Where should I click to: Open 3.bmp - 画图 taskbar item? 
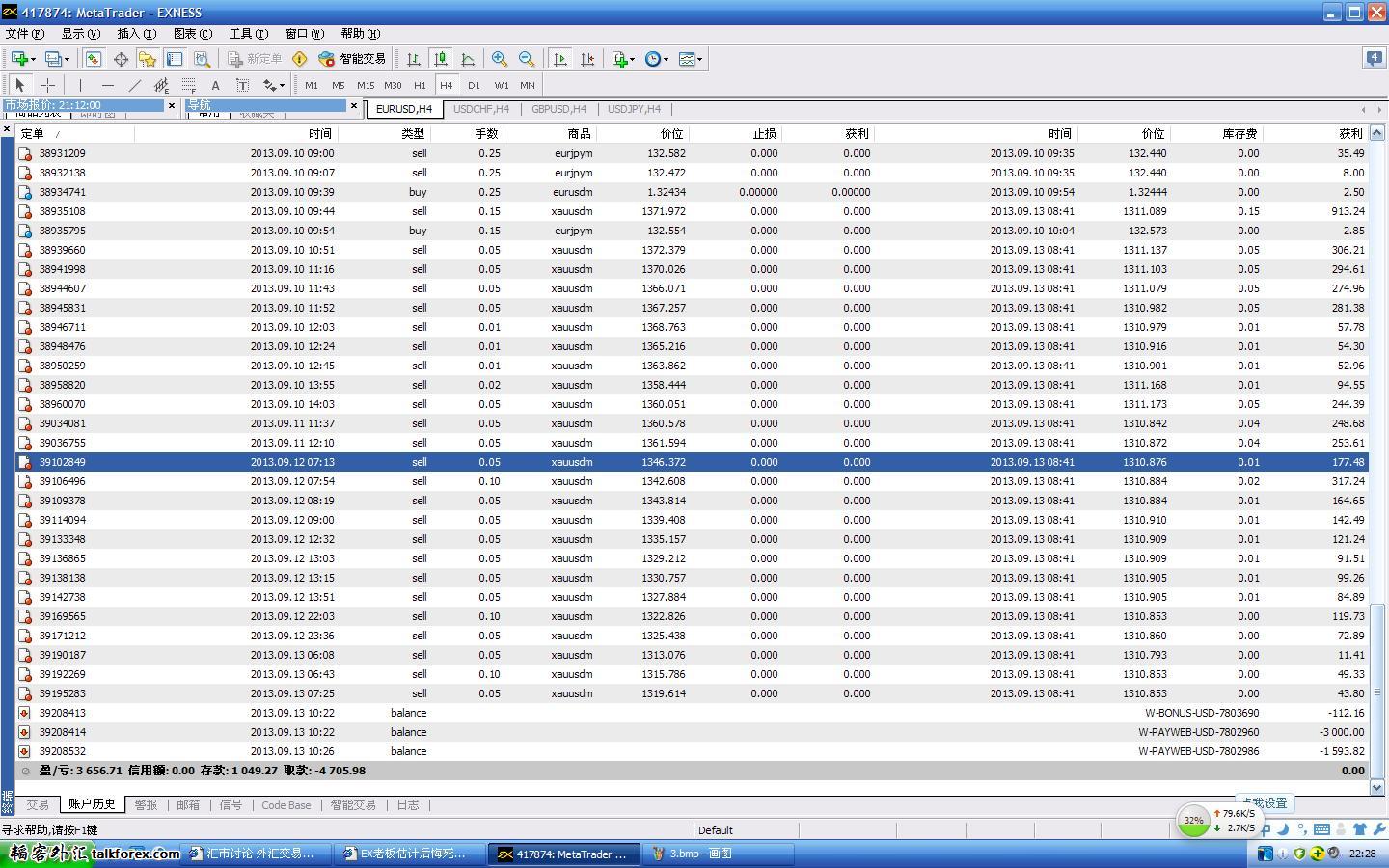point(720,854)
